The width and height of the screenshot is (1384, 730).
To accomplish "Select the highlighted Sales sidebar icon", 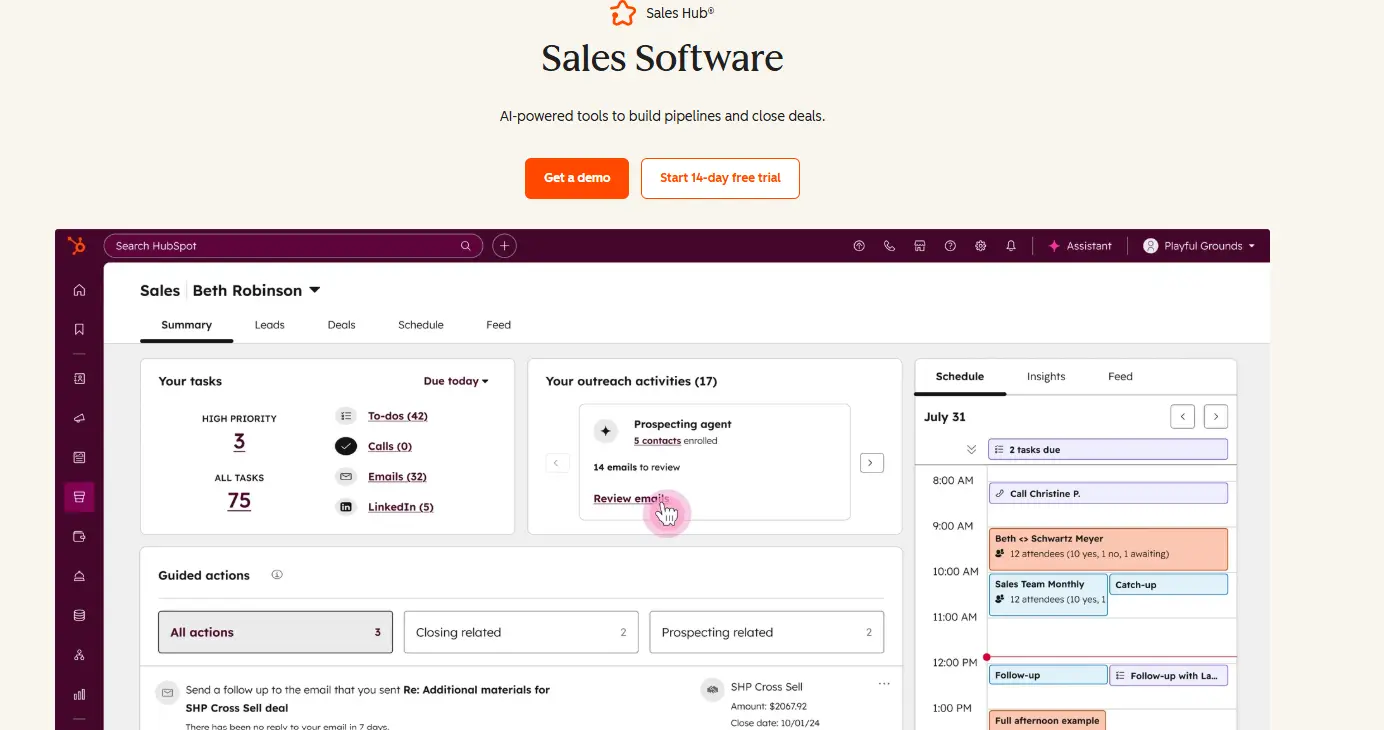I will (x=79, y=497).
